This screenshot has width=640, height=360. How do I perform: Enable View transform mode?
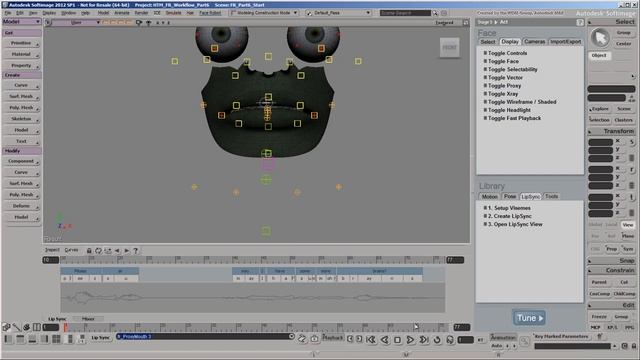coord(628,225)
